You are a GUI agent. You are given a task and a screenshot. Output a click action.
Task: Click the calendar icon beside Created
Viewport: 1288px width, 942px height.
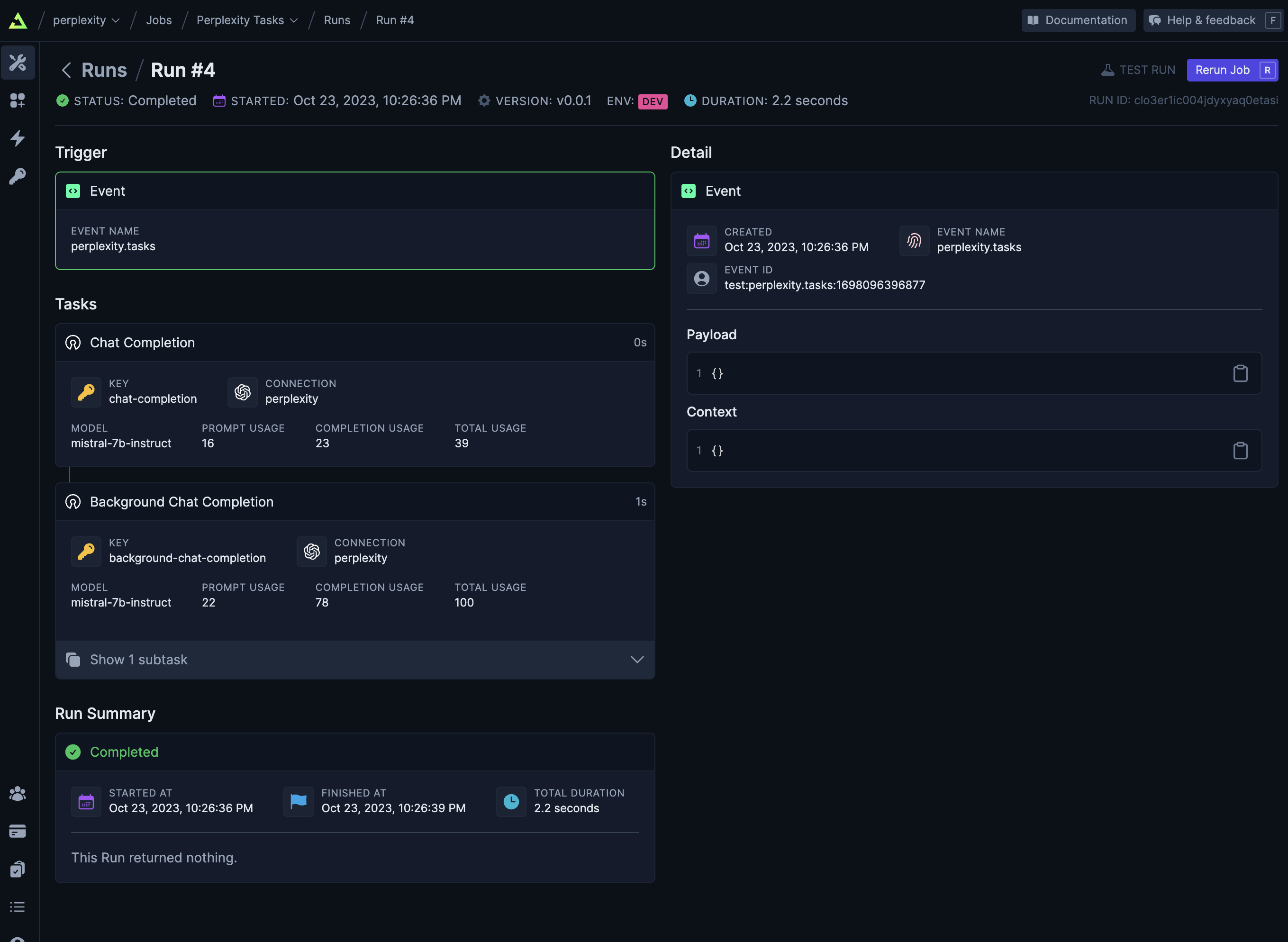coord(701,241)
